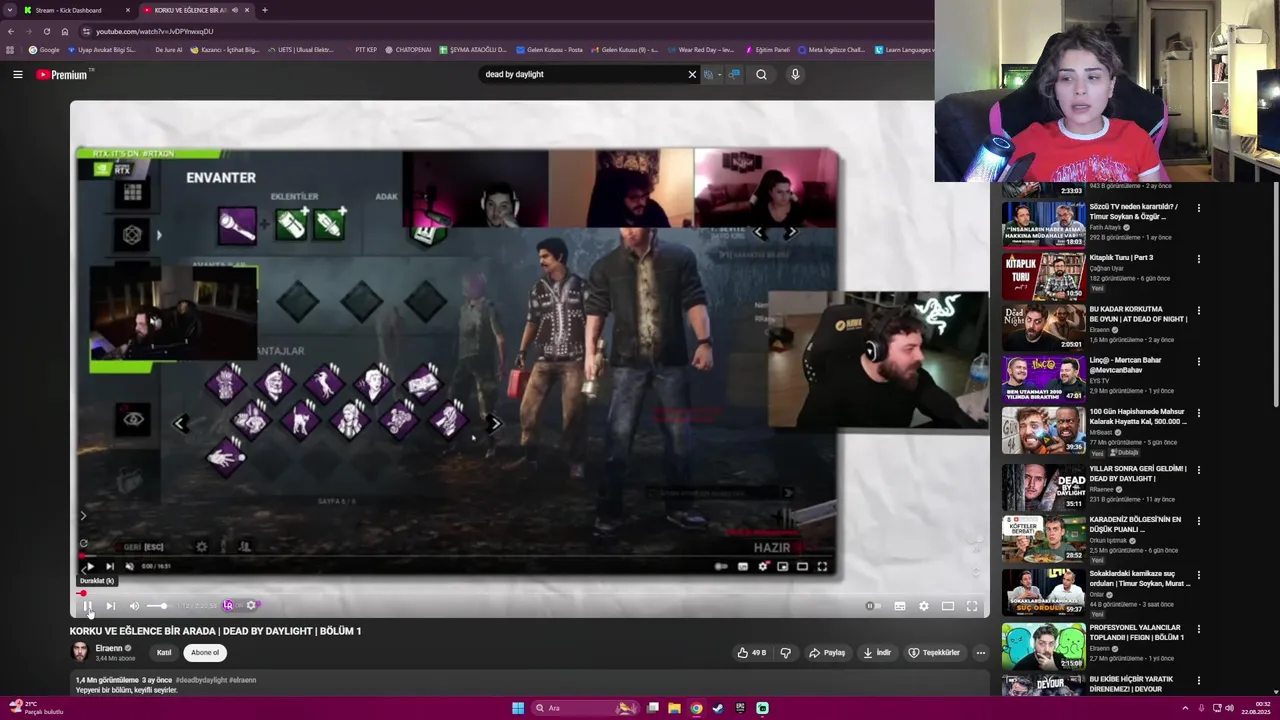Run the YouTube search
The height and width of the screenshot is (720, 1280).
coord(761,74)
